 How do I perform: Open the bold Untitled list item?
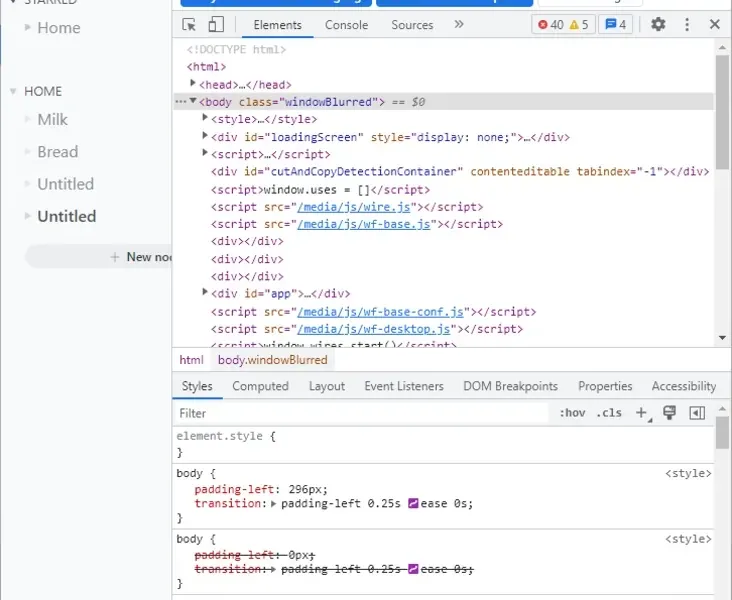(x=67, y=216)
